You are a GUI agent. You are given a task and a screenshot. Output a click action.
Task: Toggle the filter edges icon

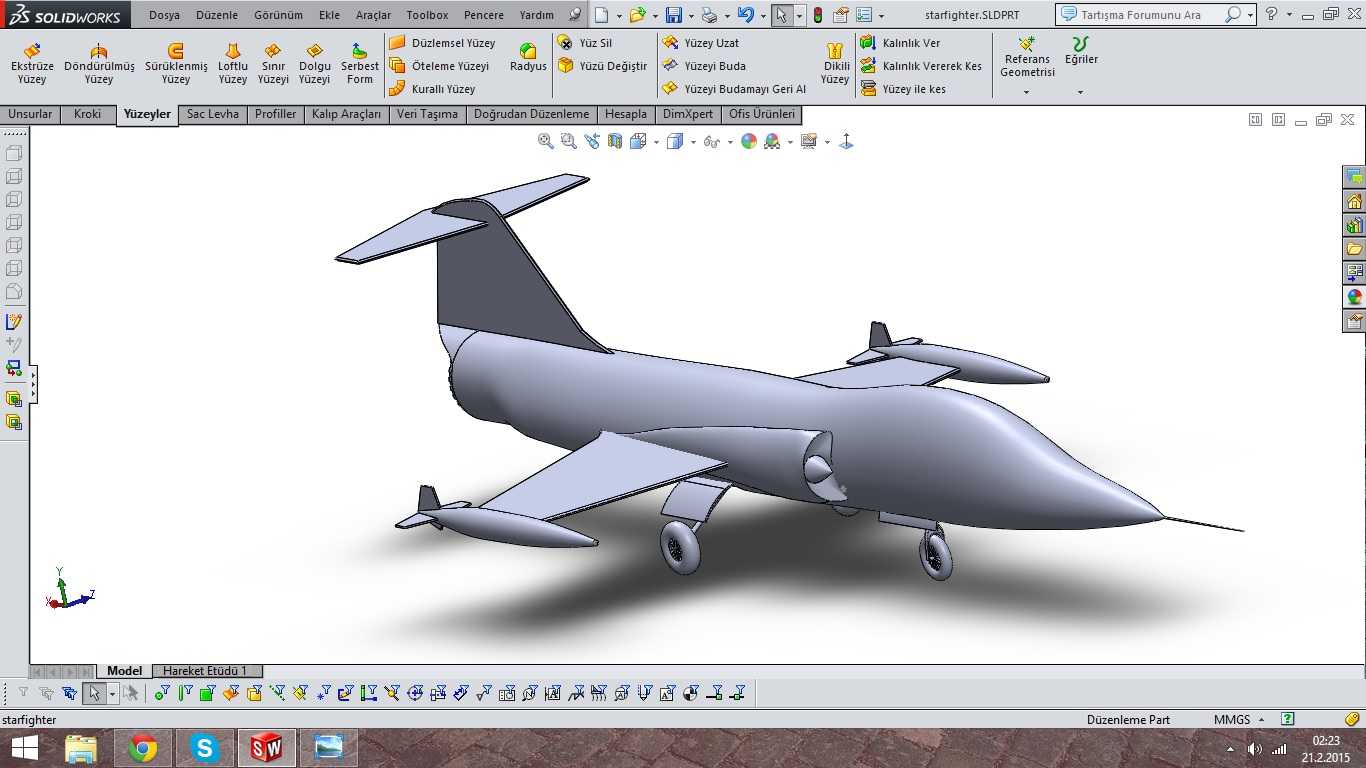click(184, 692)
